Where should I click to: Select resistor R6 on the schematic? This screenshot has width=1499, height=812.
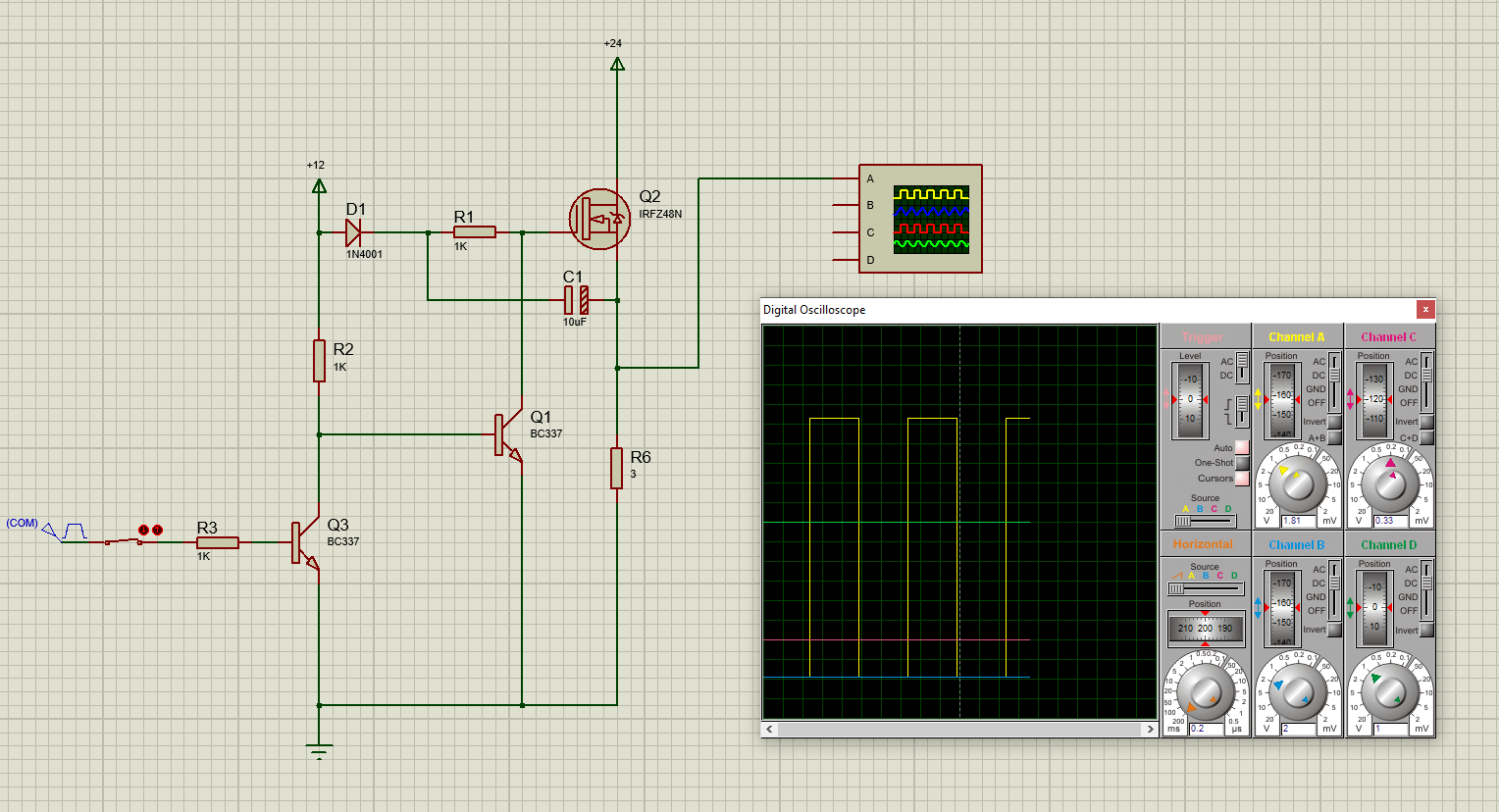pyautogui.click(x=616, y=468)
